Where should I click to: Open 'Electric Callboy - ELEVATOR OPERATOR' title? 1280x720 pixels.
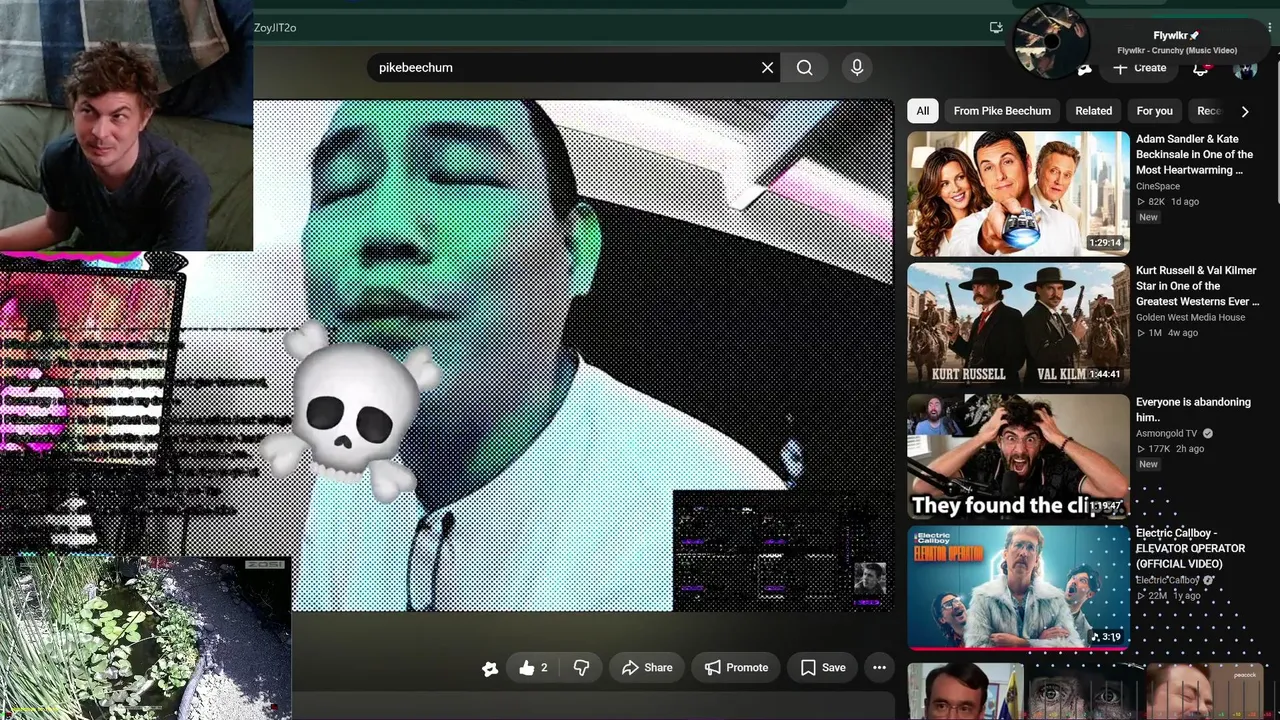point(1190,548)
